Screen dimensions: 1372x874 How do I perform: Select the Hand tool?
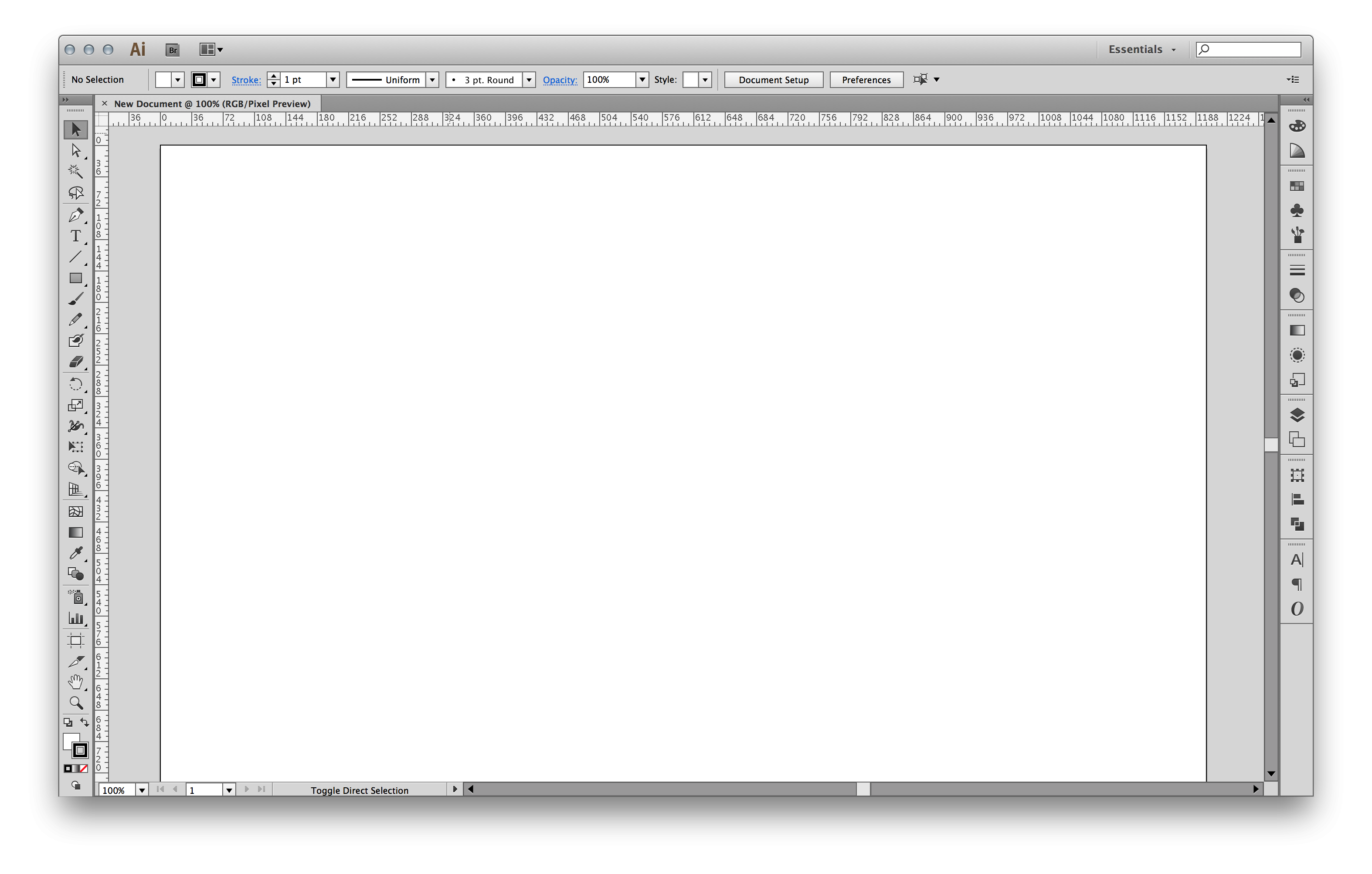[x=75, y=682]
